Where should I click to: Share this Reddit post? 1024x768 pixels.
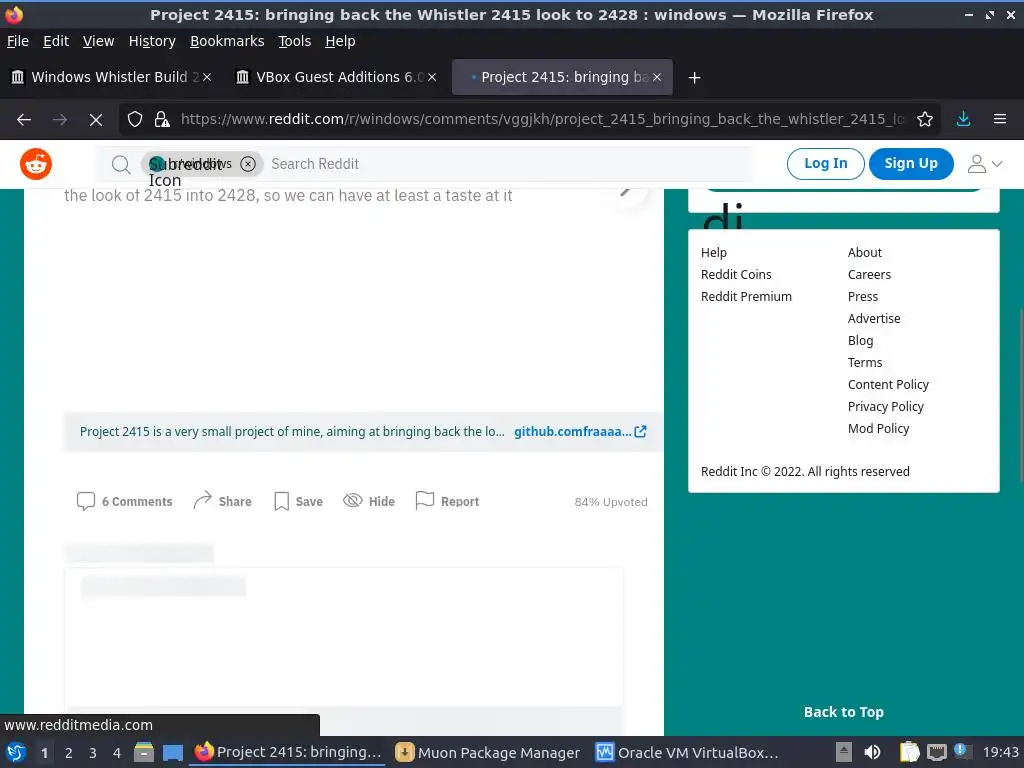223,502
